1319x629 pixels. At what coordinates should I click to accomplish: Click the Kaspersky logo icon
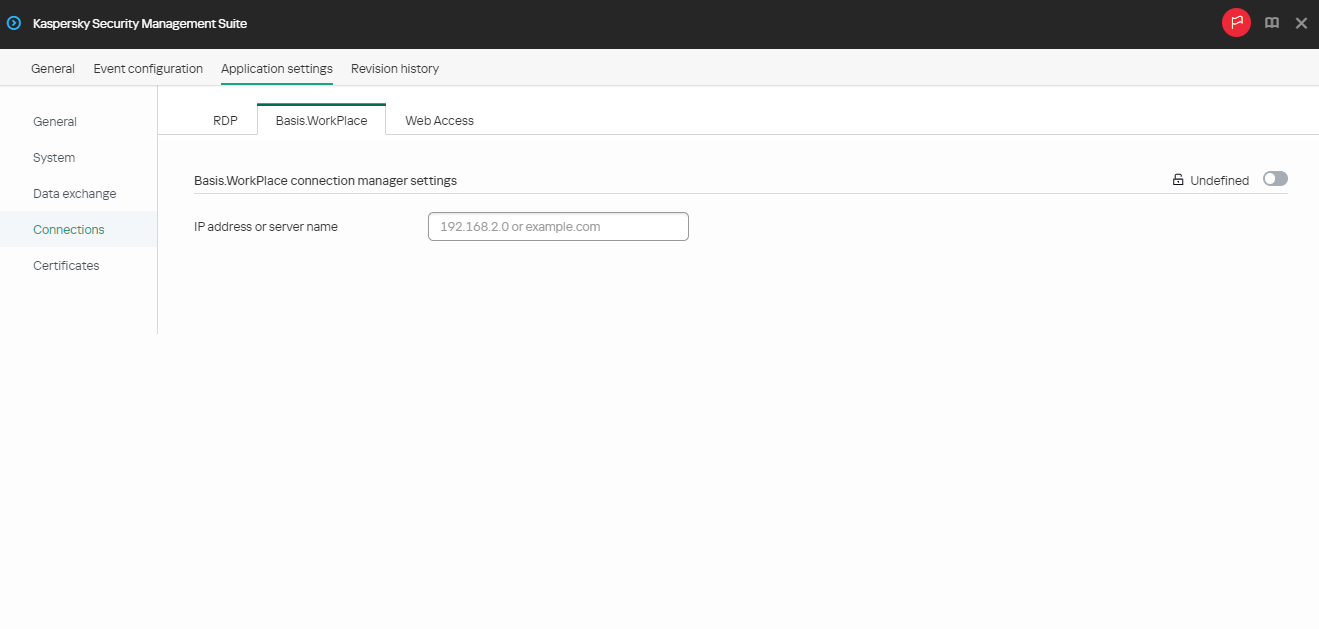pyautogui.click(x=13, y=22)
